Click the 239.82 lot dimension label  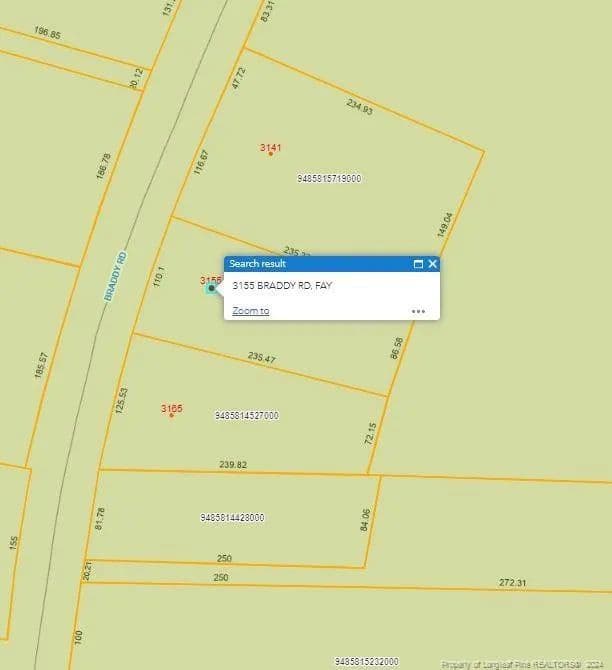pyautogui.click(x=233, y=465)
